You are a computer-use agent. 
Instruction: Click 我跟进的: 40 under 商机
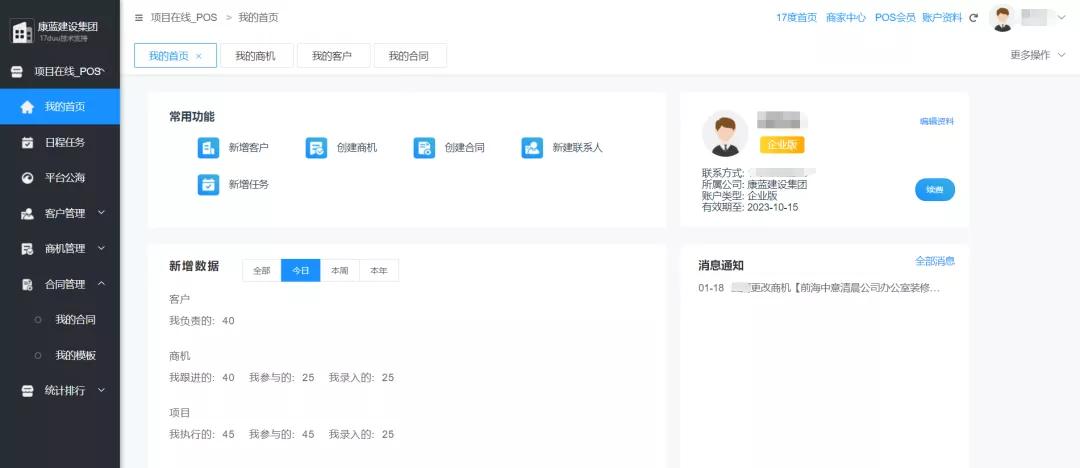[202, 378]
